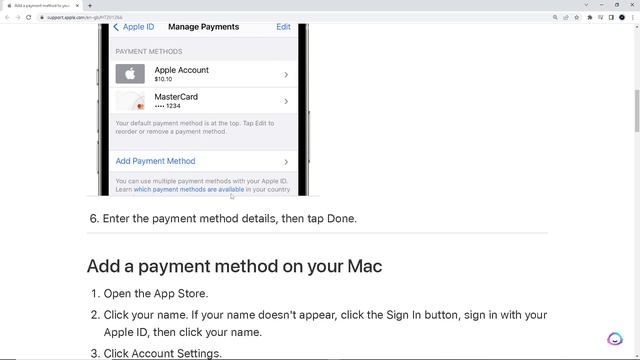Toggle the browser side panel icon
The image size is (640, 360).
pyautogui.click(x=611, y=18)
